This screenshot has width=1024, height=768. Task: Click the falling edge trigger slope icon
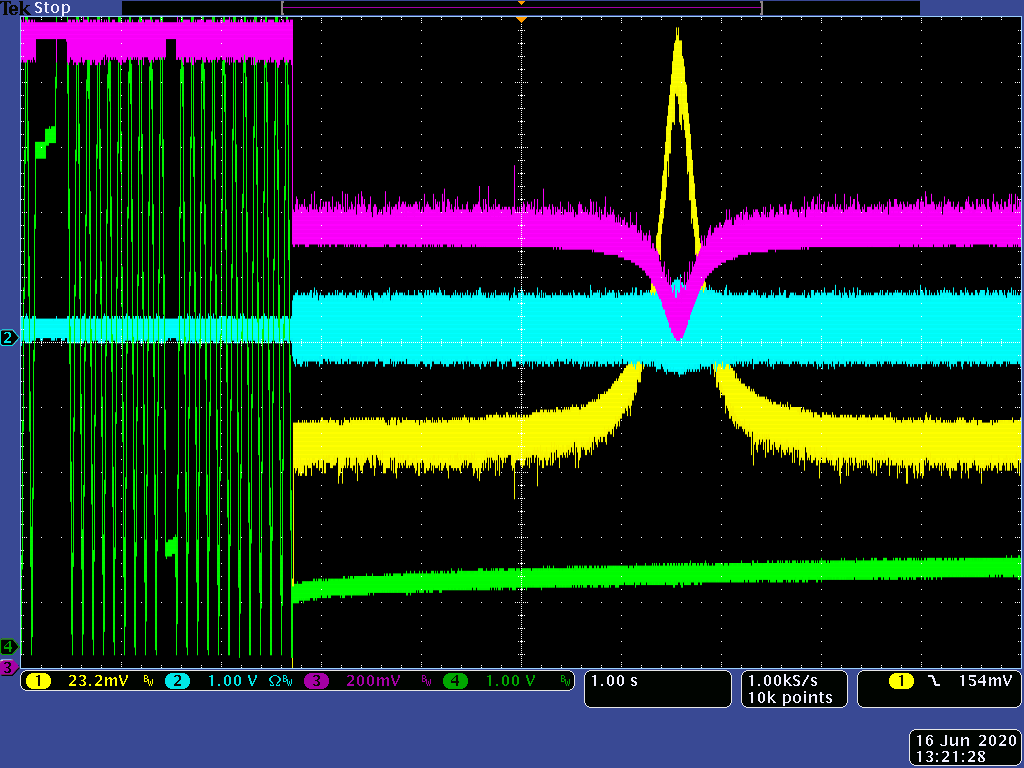[x=933, y=681]
